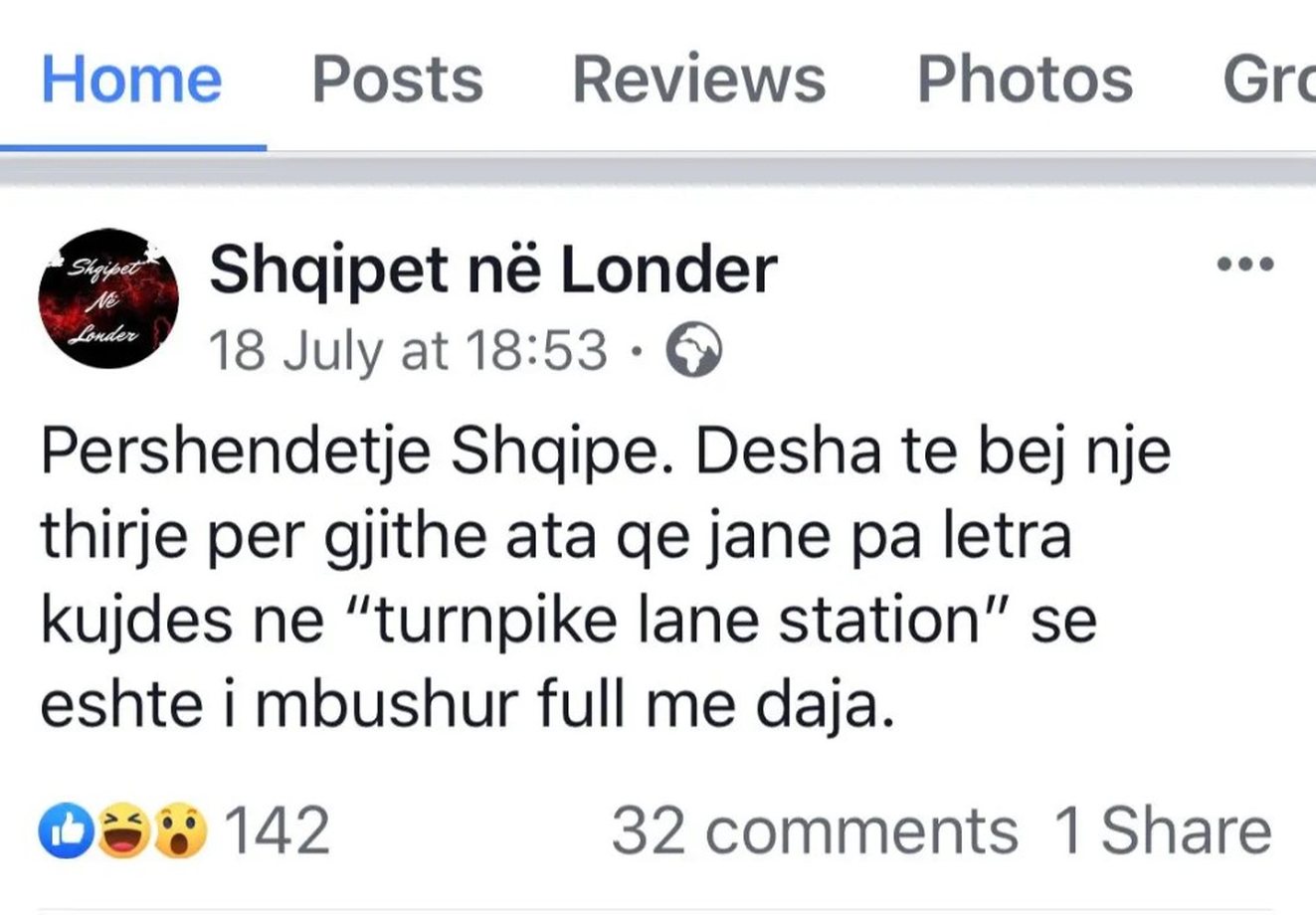Click the 1 Share link
The image size is (1316, 915).
point(1162,831)
